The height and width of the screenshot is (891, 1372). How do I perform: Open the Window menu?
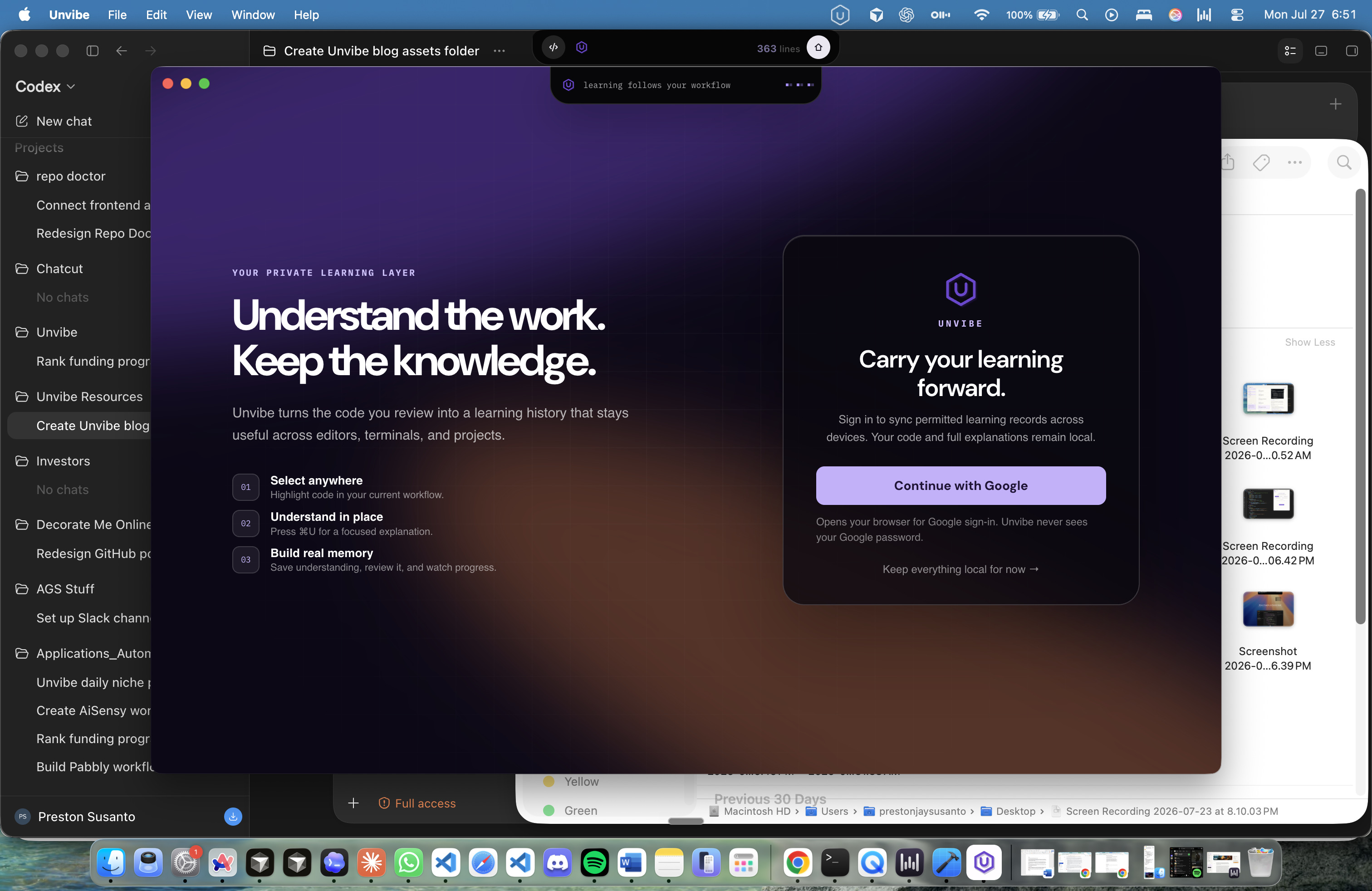click(x=253, y=15)
